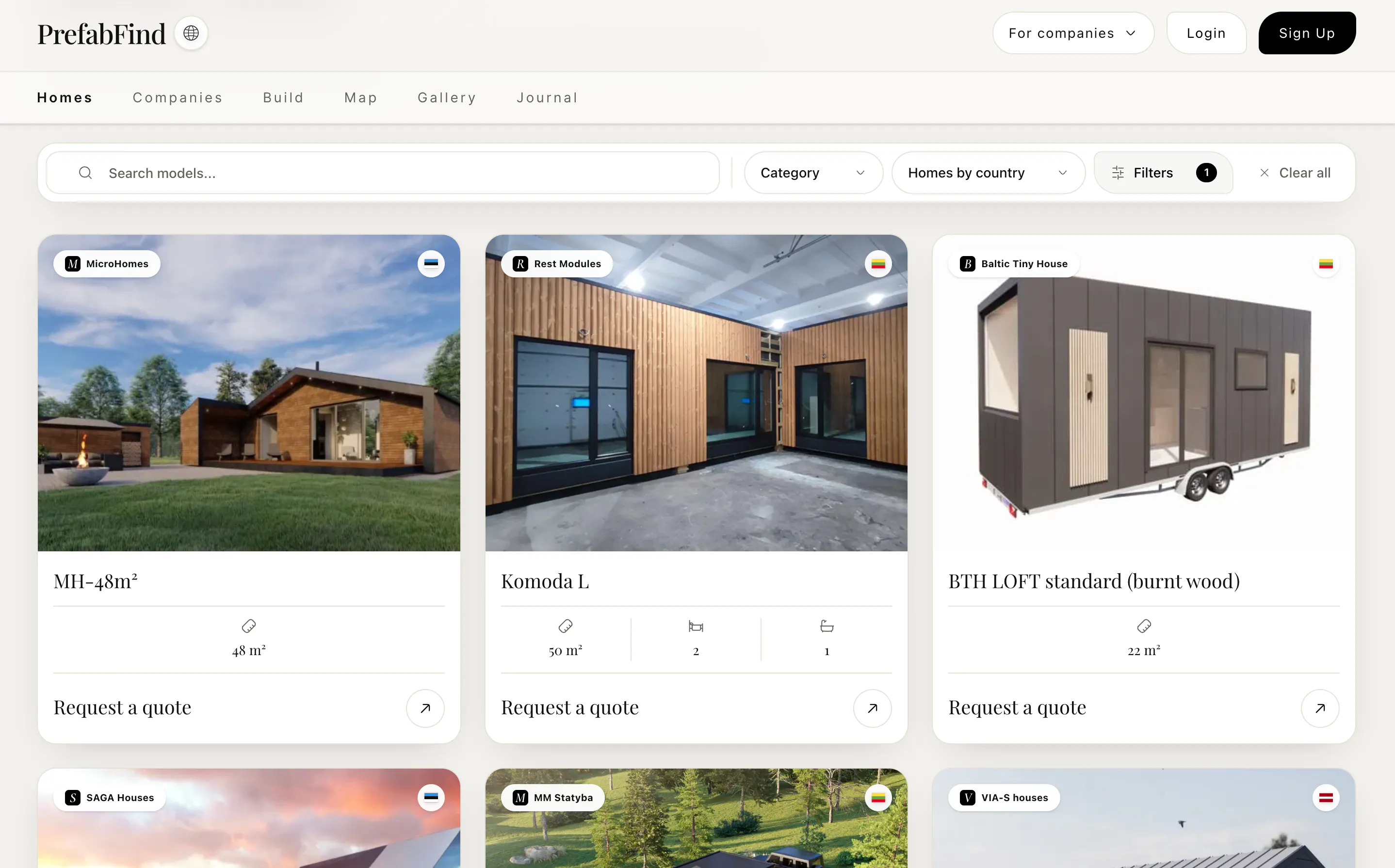
Task: Switch to the Homes tab
Action: pos(65,97)
